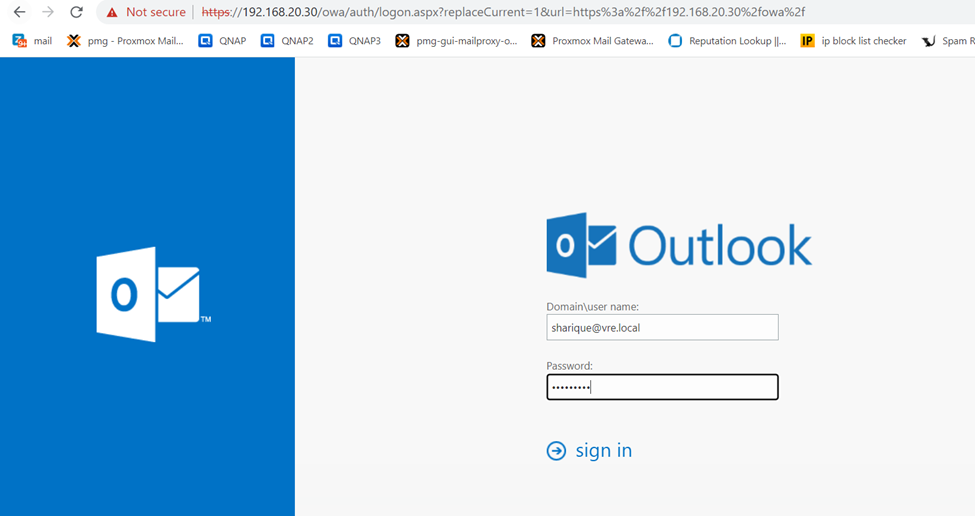The image size is (975, 516).
Task: Open the QNAP2 bookmark
Action: pos(287,41)
